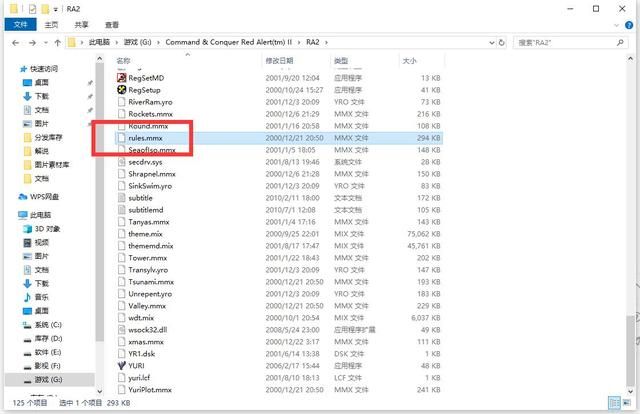Image resolution: width=640 pixels, height=414 pixels.
Task: Sort by 类型 column header
Action: 341,61
